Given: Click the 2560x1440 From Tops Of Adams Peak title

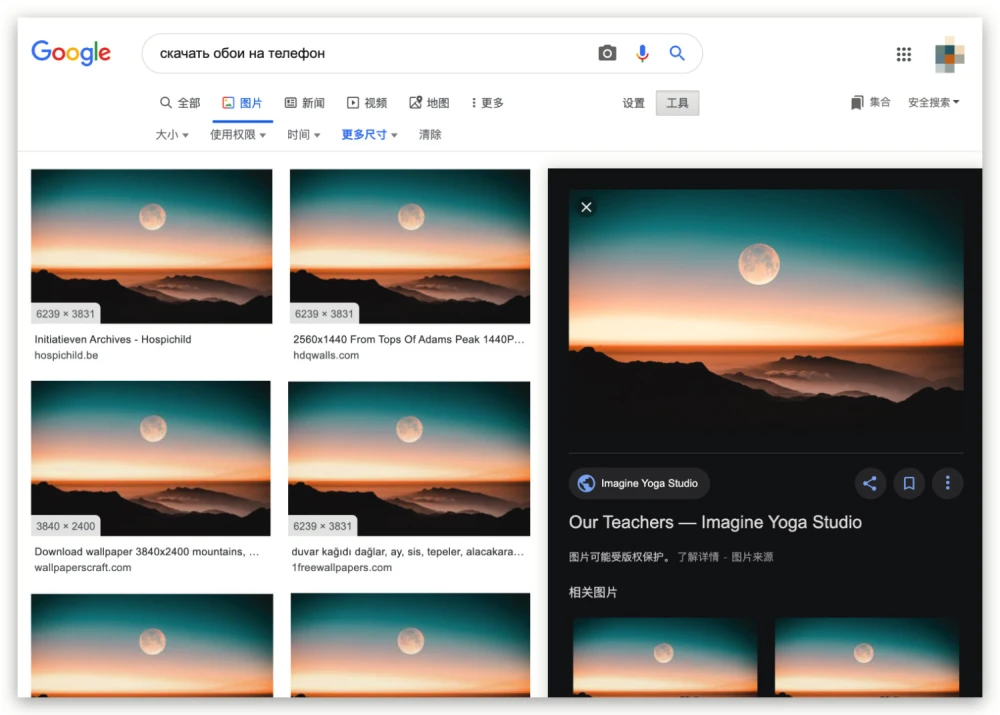Looking at the screenshot, I should tap(409, 339).
